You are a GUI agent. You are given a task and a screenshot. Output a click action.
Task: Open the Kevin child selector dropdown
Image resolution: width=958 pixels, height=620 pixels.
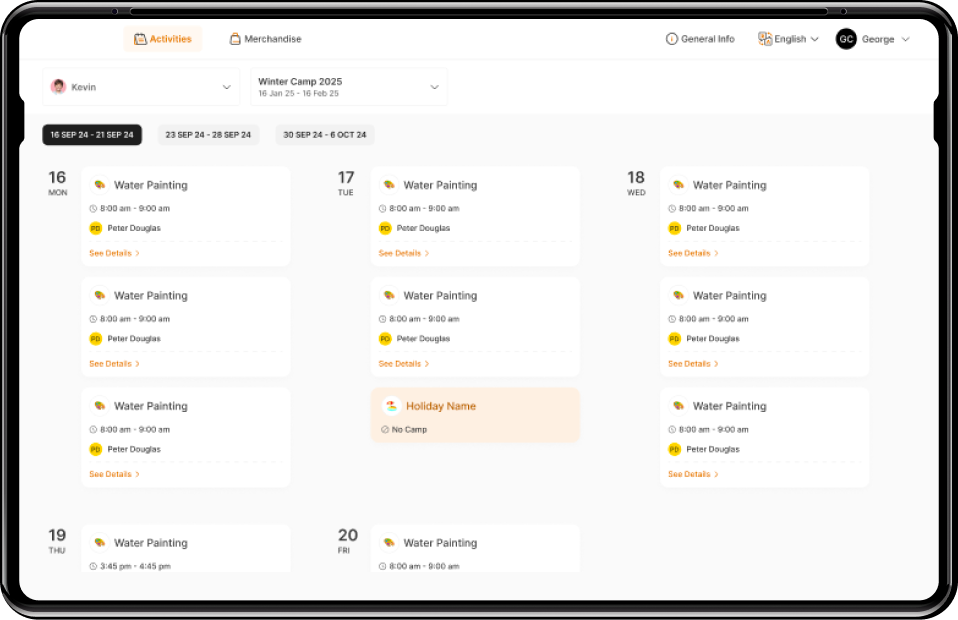tap(227, 87)
